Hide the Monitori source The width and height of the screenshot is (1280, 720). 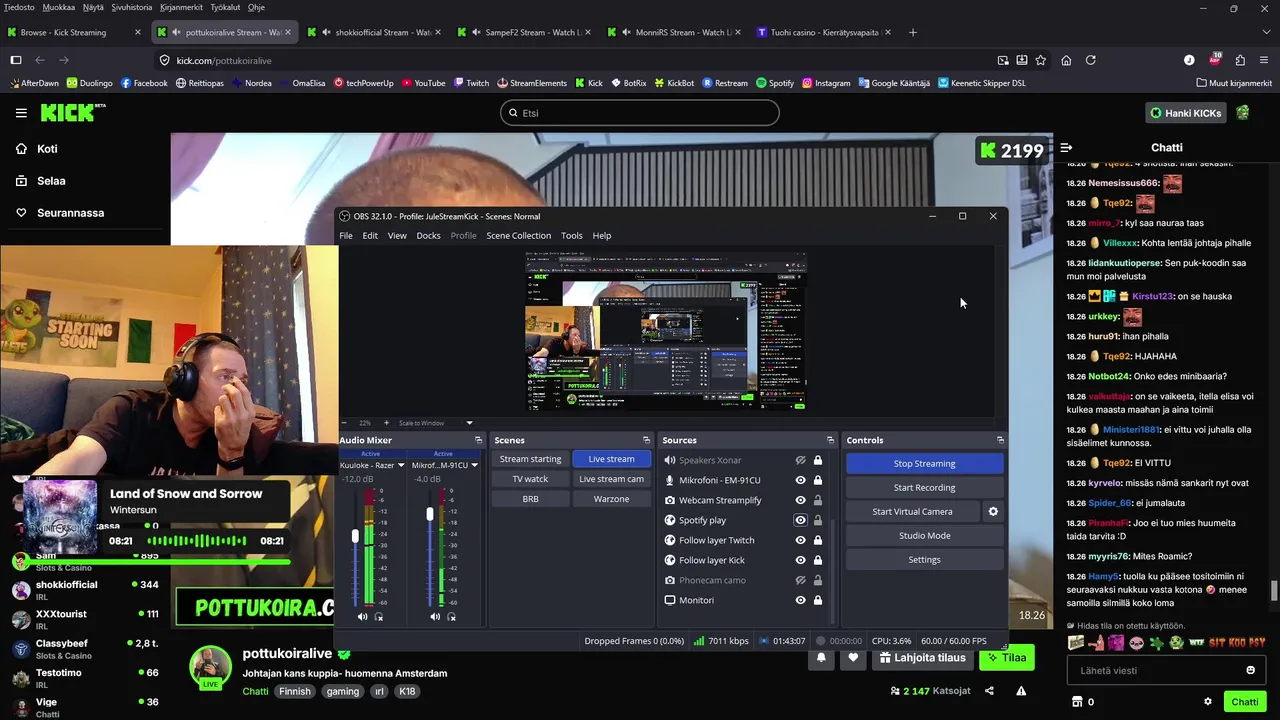tap(800, 600)
